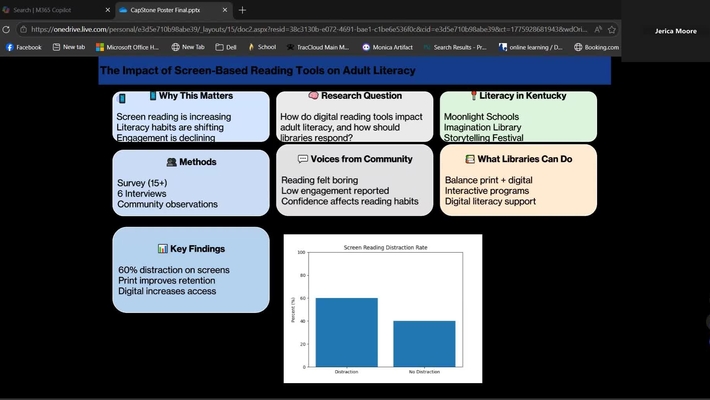Click the text 'Moonlight Schools'
The width and height of the screenshot is (710, 400).
(481, 117)
